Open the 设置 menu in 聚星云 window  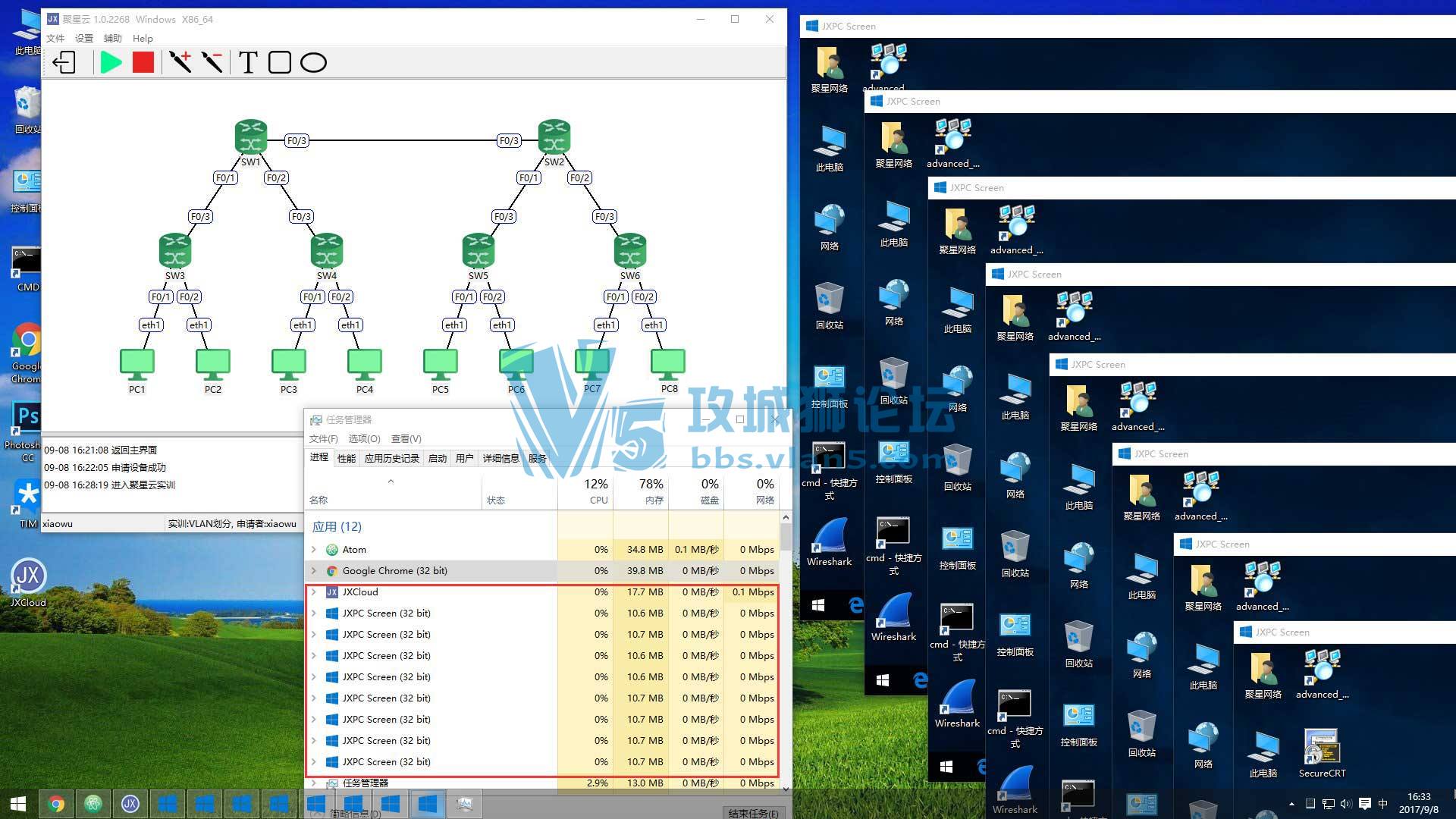point(84,38)
